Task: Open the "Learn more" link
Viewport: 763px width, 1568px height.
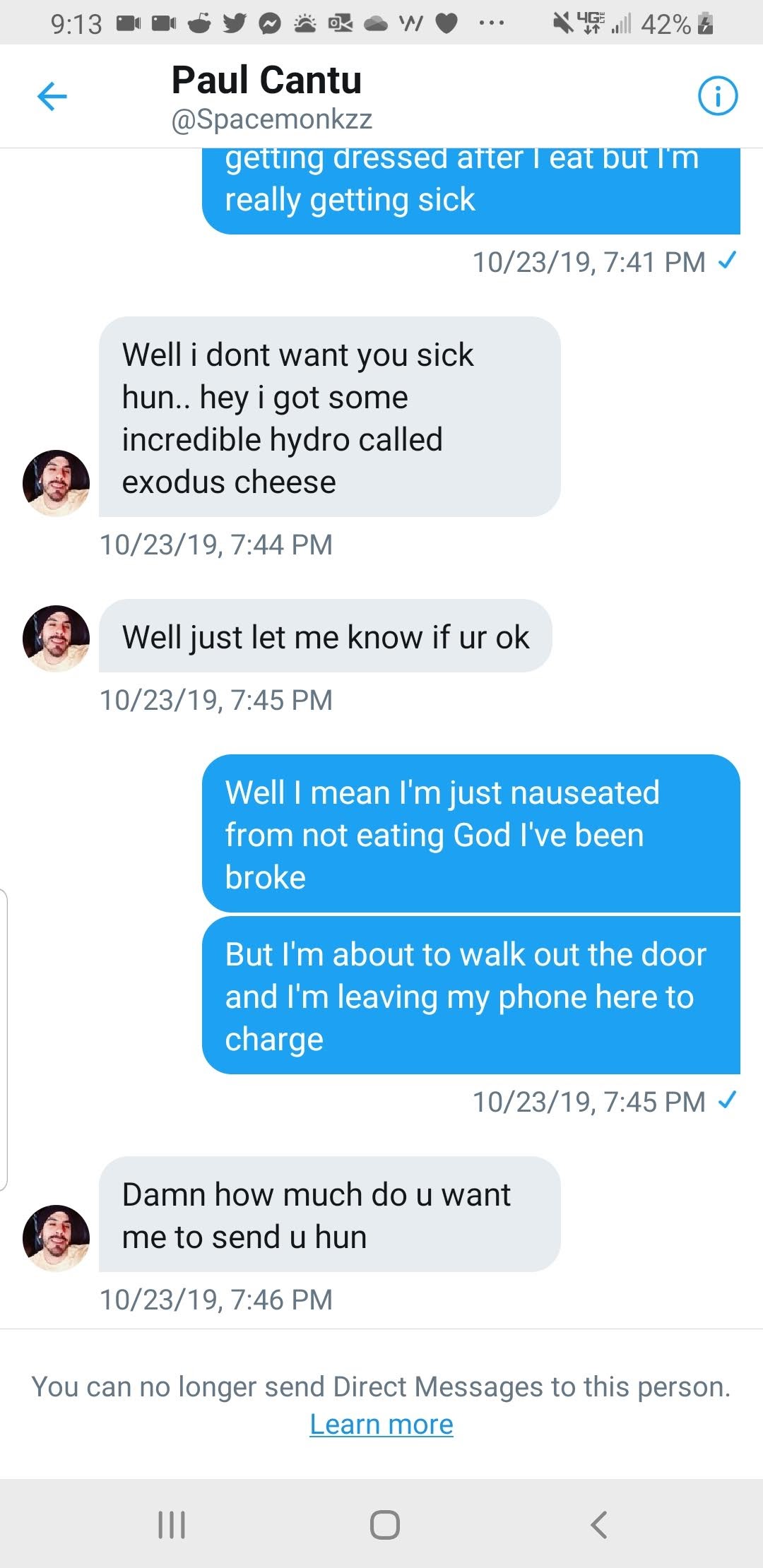Action: (381, 1425)
